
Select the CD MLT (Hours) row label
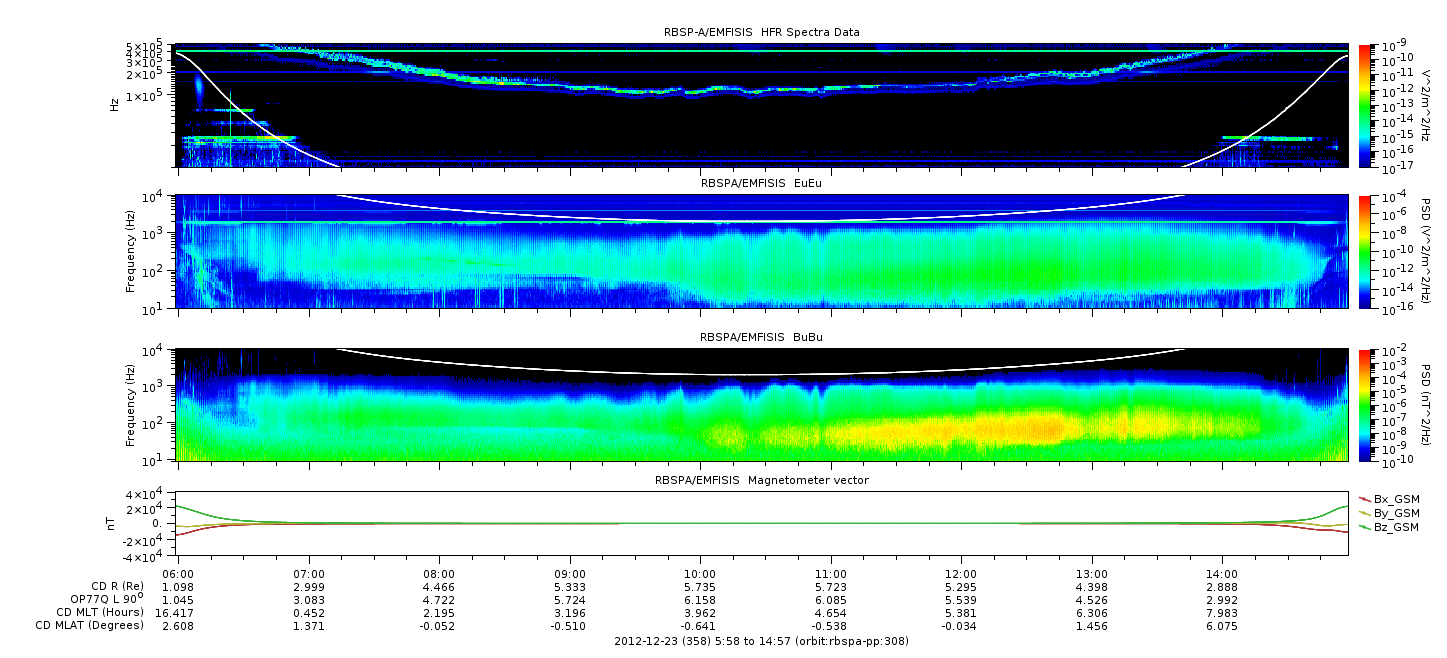pyautogui.click(x=100, y=612)
